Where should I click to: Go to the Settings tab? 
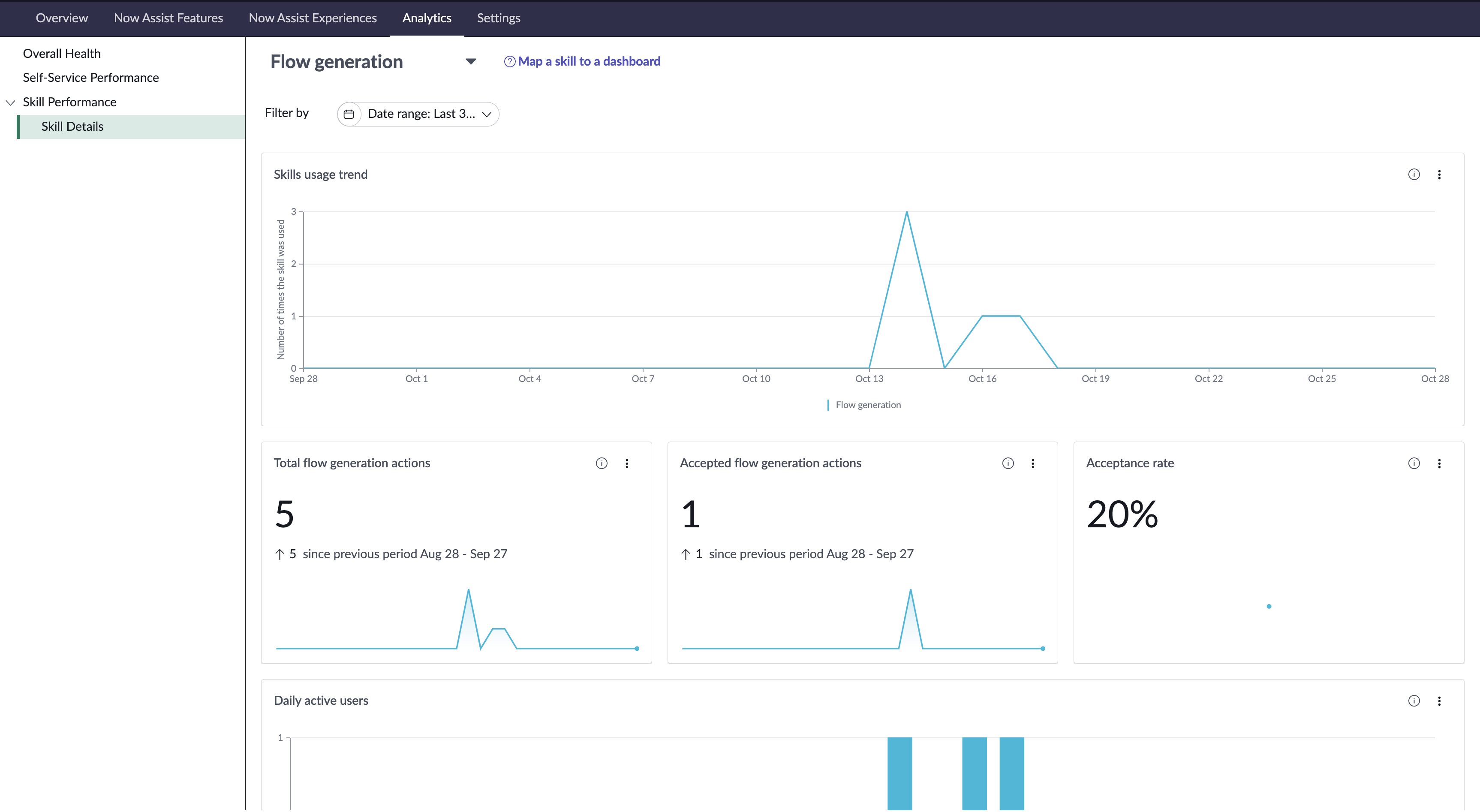pyautogui.click(x=499, y=18)
